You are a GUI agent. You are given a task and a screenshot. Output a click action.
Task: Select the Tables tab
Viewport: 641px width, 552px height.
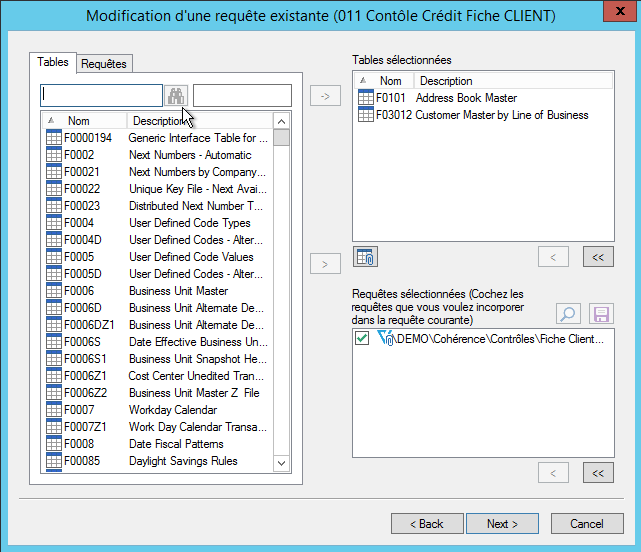pos(53,62)
